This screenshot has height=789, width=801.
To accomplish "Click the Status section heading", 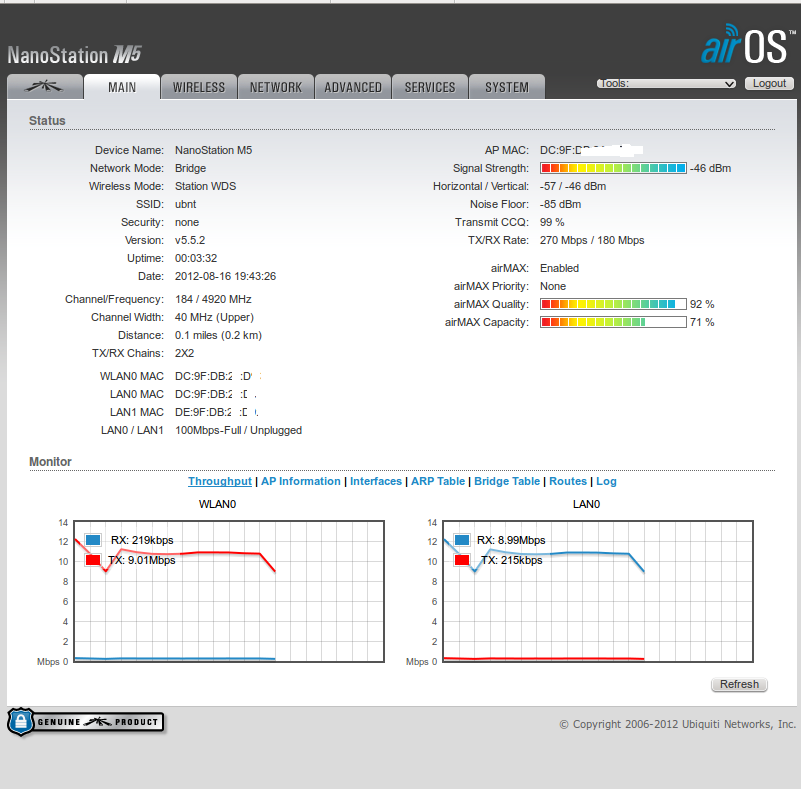I will 47,121.
